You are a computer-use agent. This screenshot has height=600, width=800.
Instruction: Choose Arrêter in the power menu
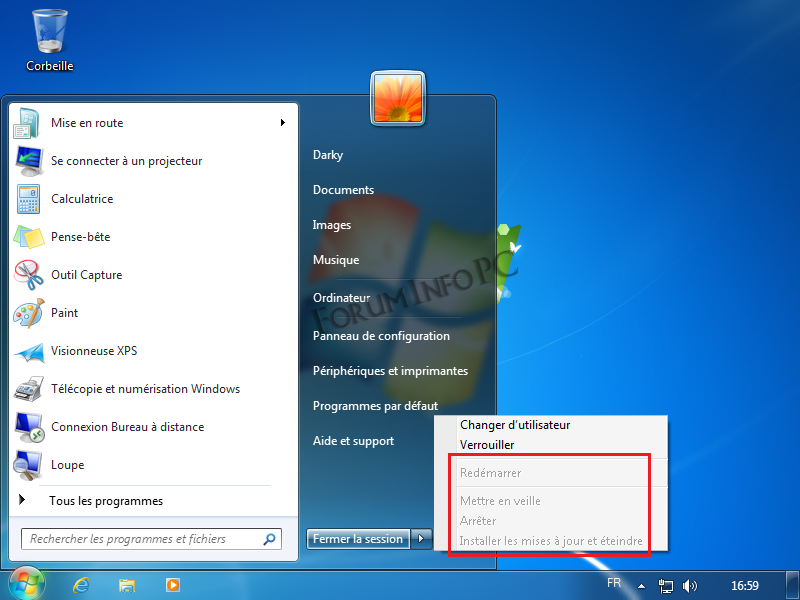point(551,521)
